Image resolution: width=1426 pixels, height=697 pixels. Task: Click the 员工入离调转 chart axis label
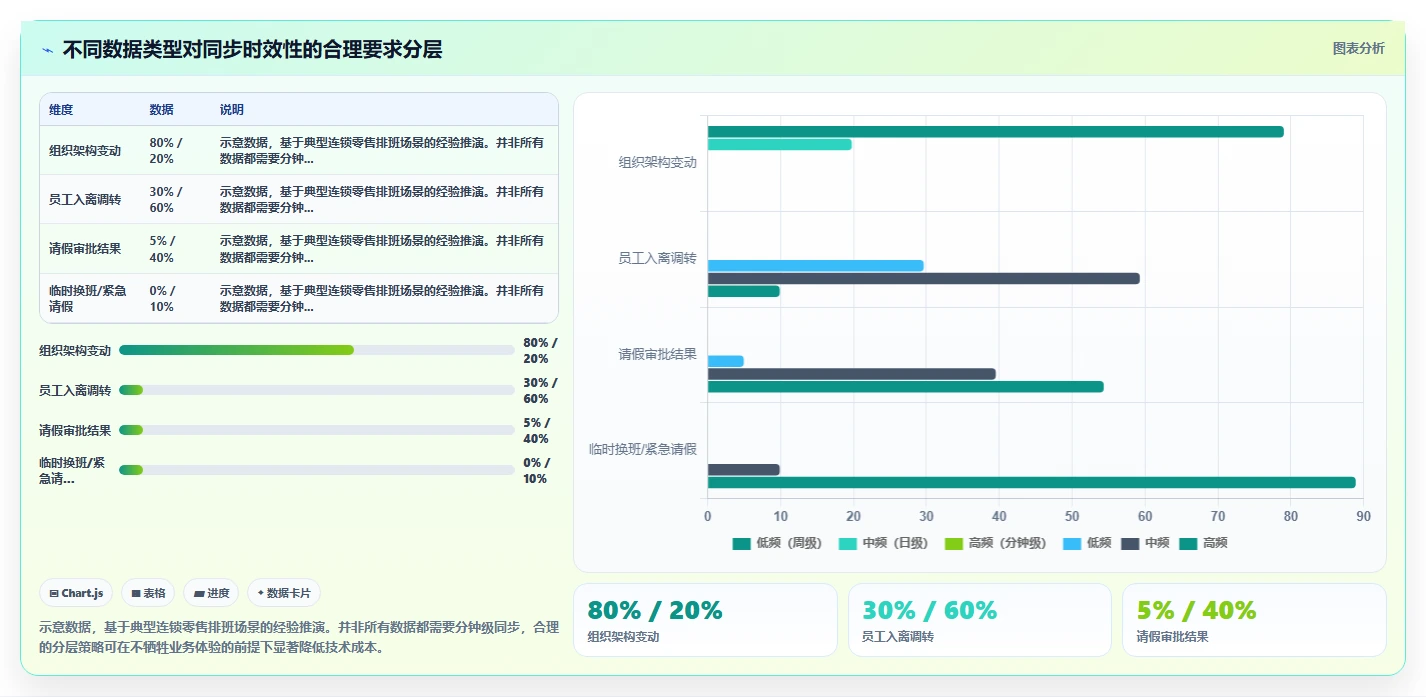click(657, 258)
